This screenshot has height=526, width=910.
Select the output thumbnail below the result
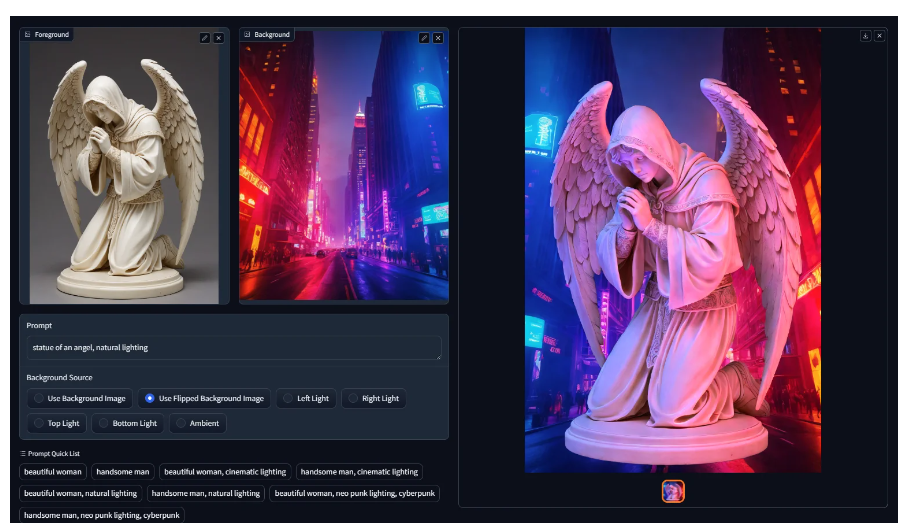pyautogui.click(x=672, y=491)
